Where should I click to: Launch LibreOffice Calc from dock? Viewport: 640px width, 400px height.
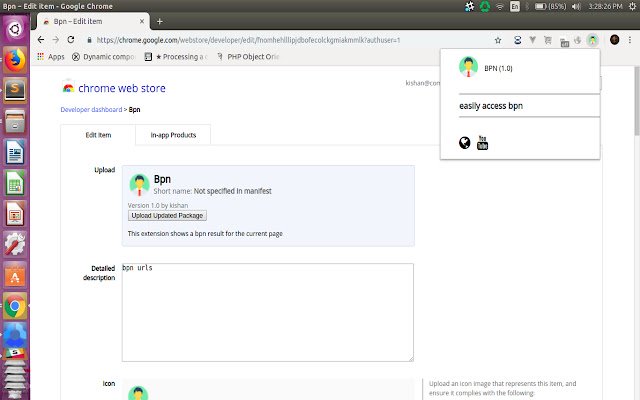[15, 183]
